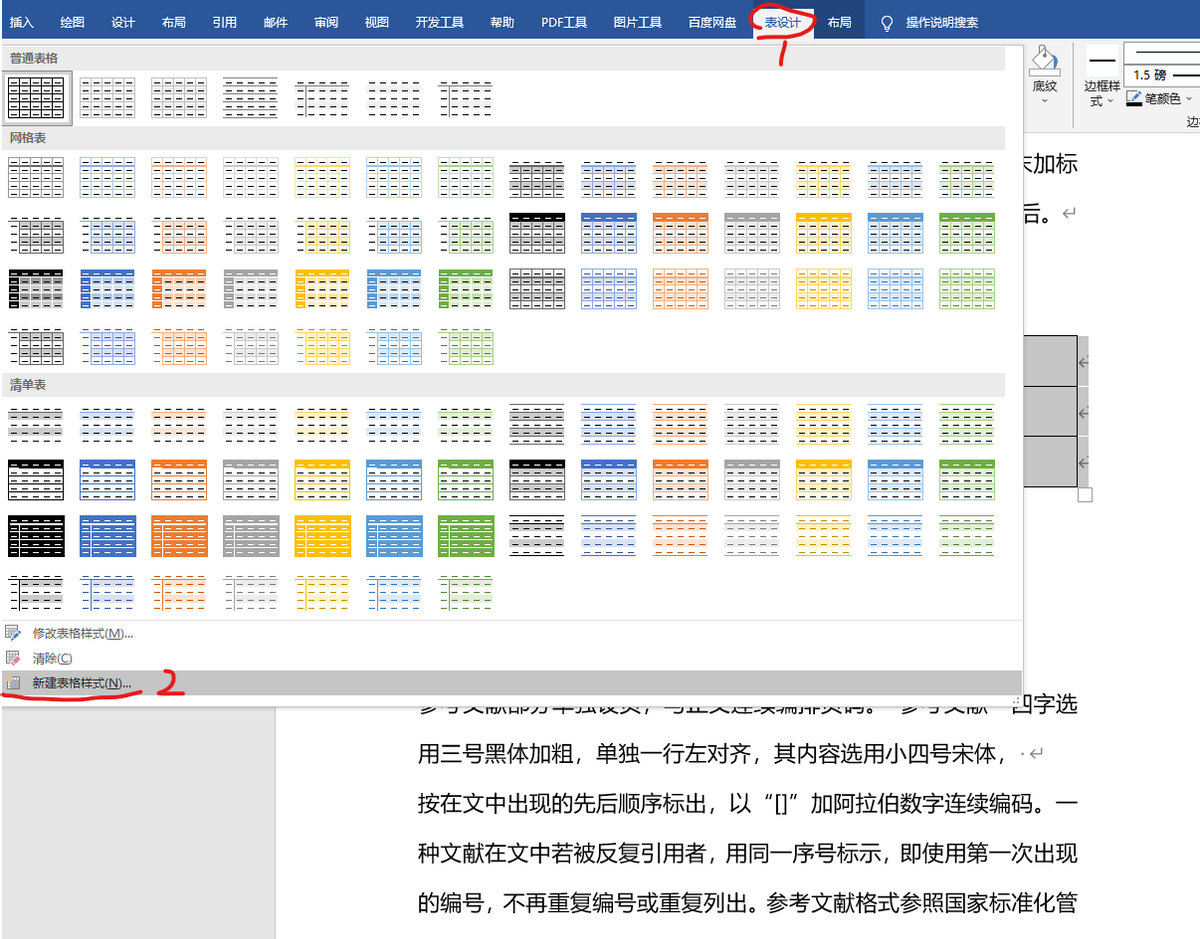Click the 普通表格 section header text
The height and width of the screenshot is (939, 1200).
34,58
